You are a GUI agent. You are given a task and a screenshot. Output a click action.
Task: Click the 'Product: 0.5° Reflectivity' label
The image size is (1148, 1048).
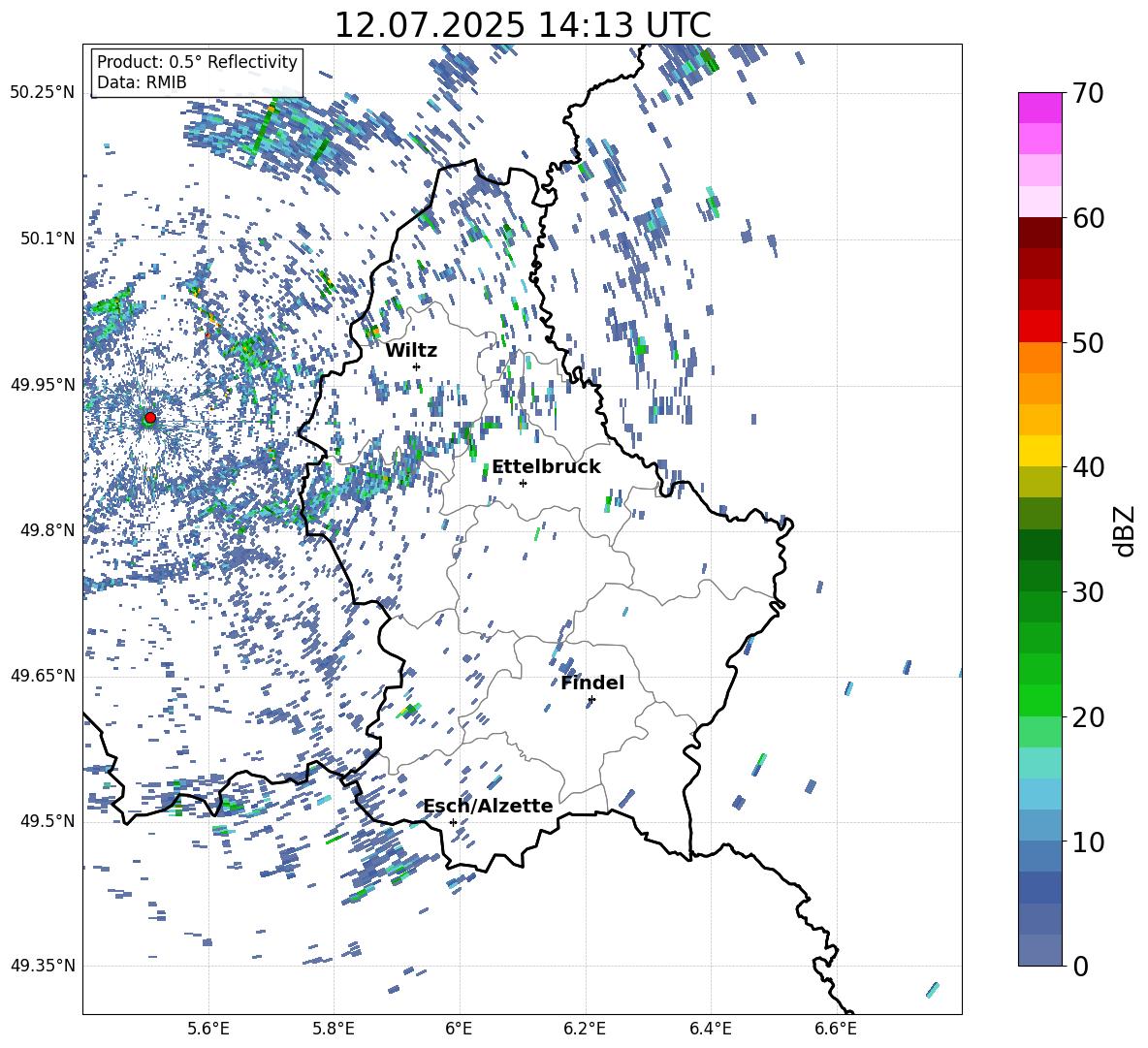pos(197,61)
